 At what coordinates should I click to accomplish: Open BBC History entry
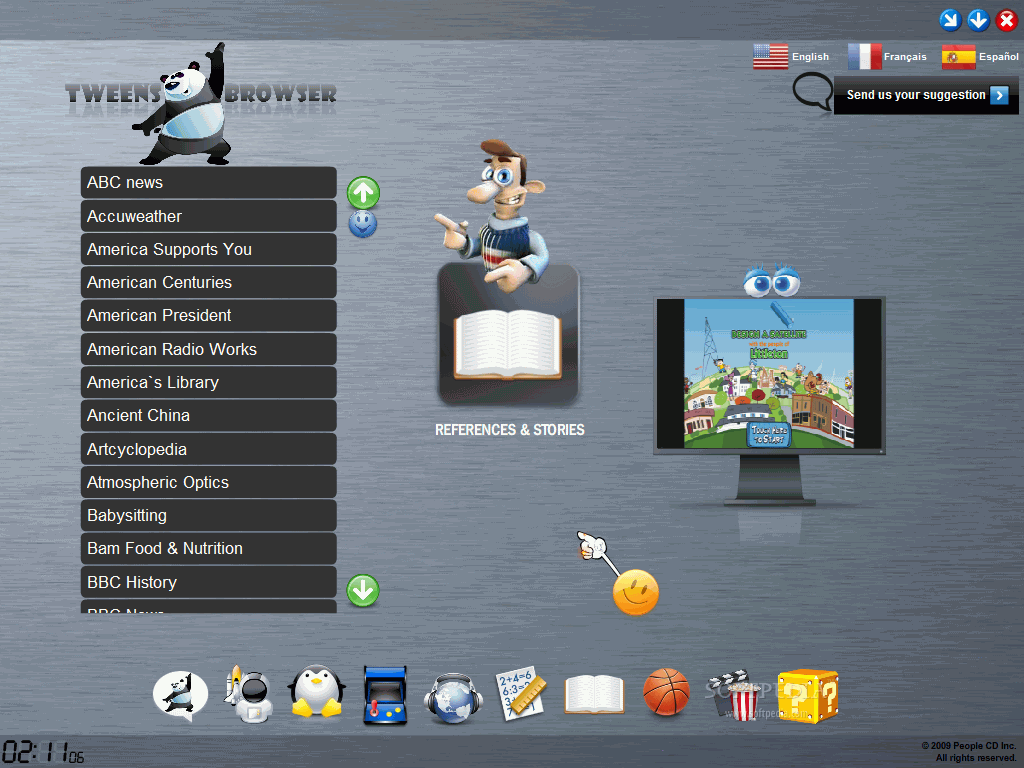tap(208, 582)
